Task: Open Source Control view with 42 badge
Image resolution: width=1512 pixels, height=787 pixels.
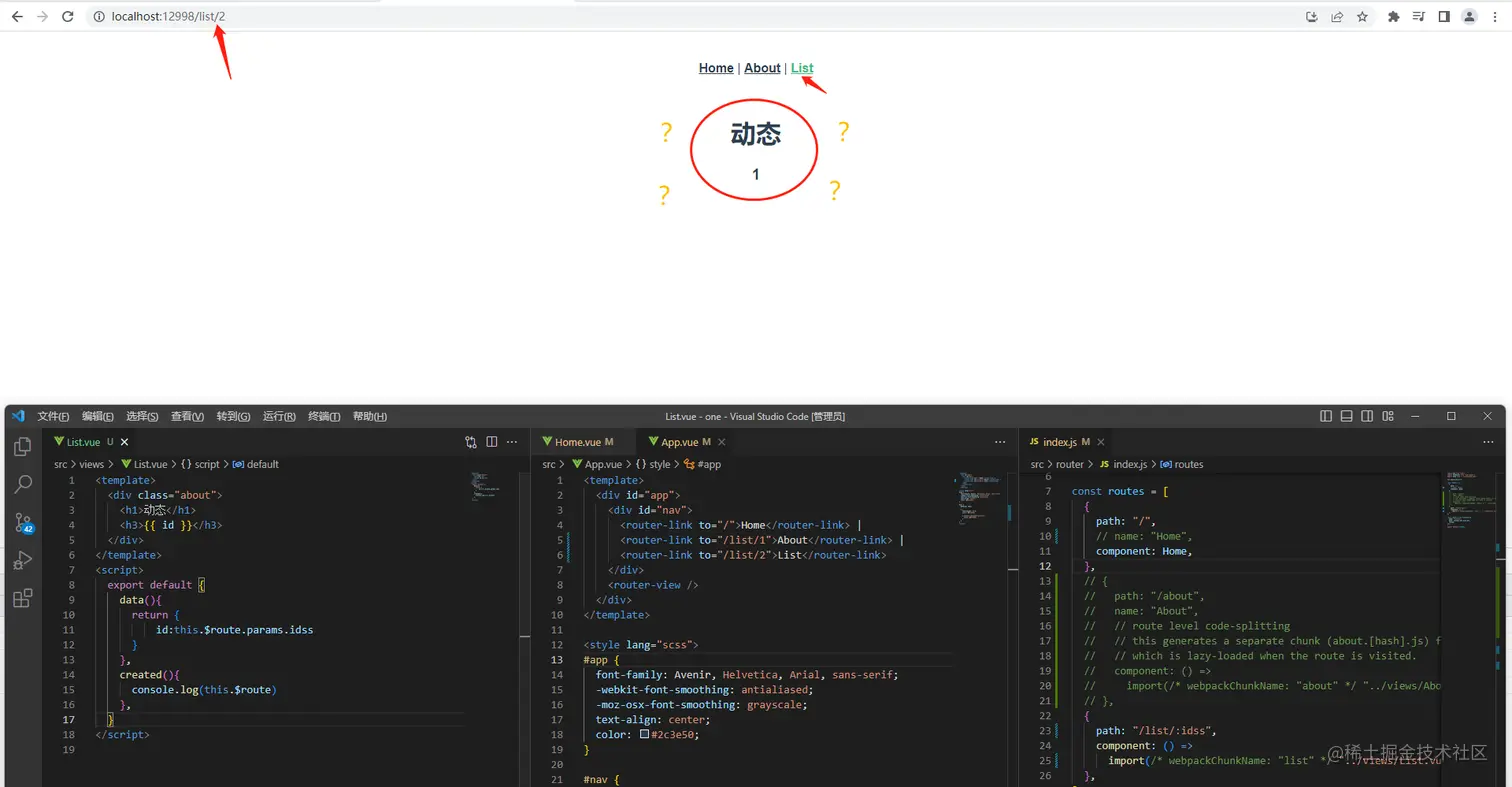Action: (22, 523)
